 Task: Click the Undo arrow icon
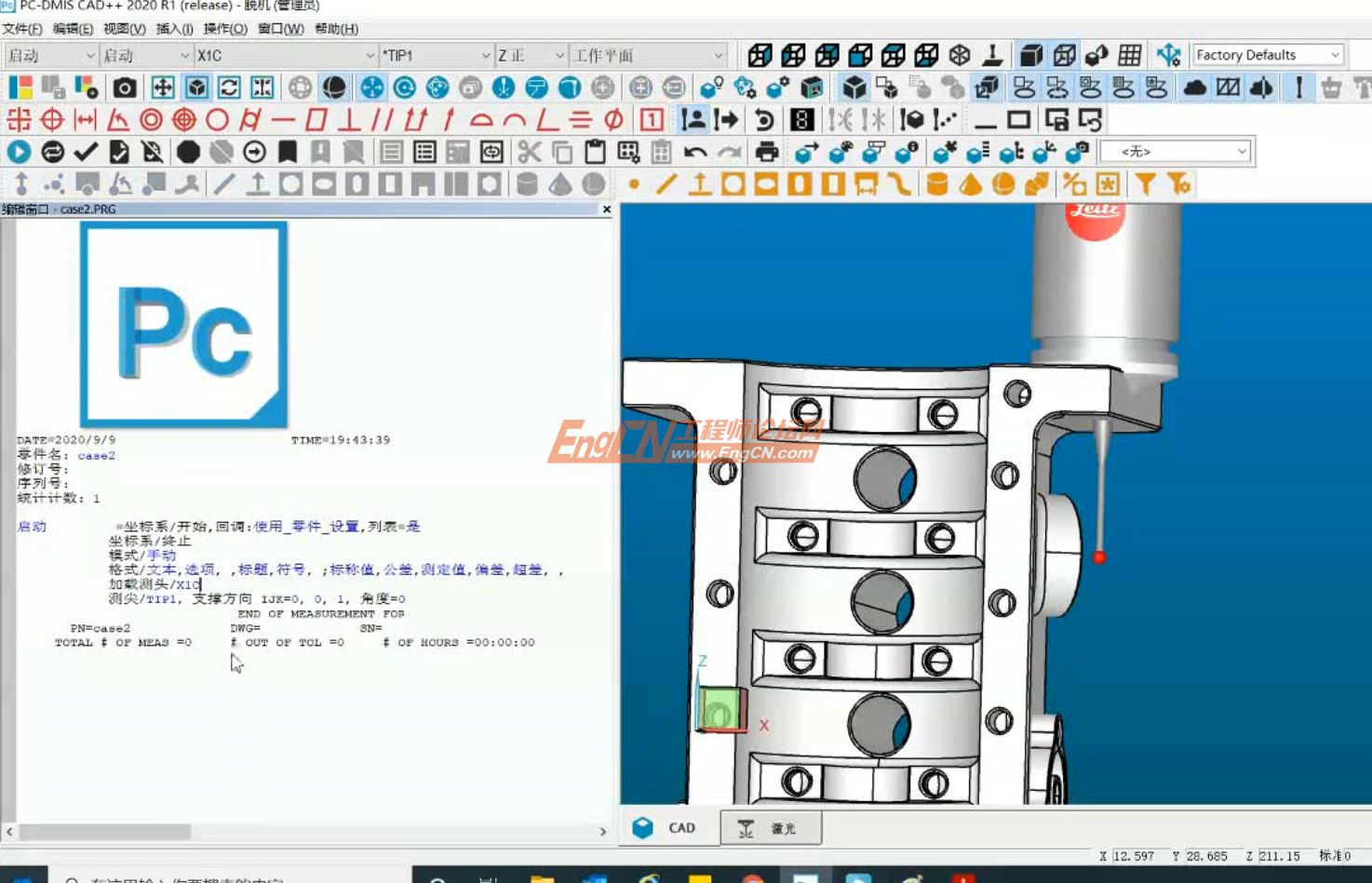click(694, 152)
